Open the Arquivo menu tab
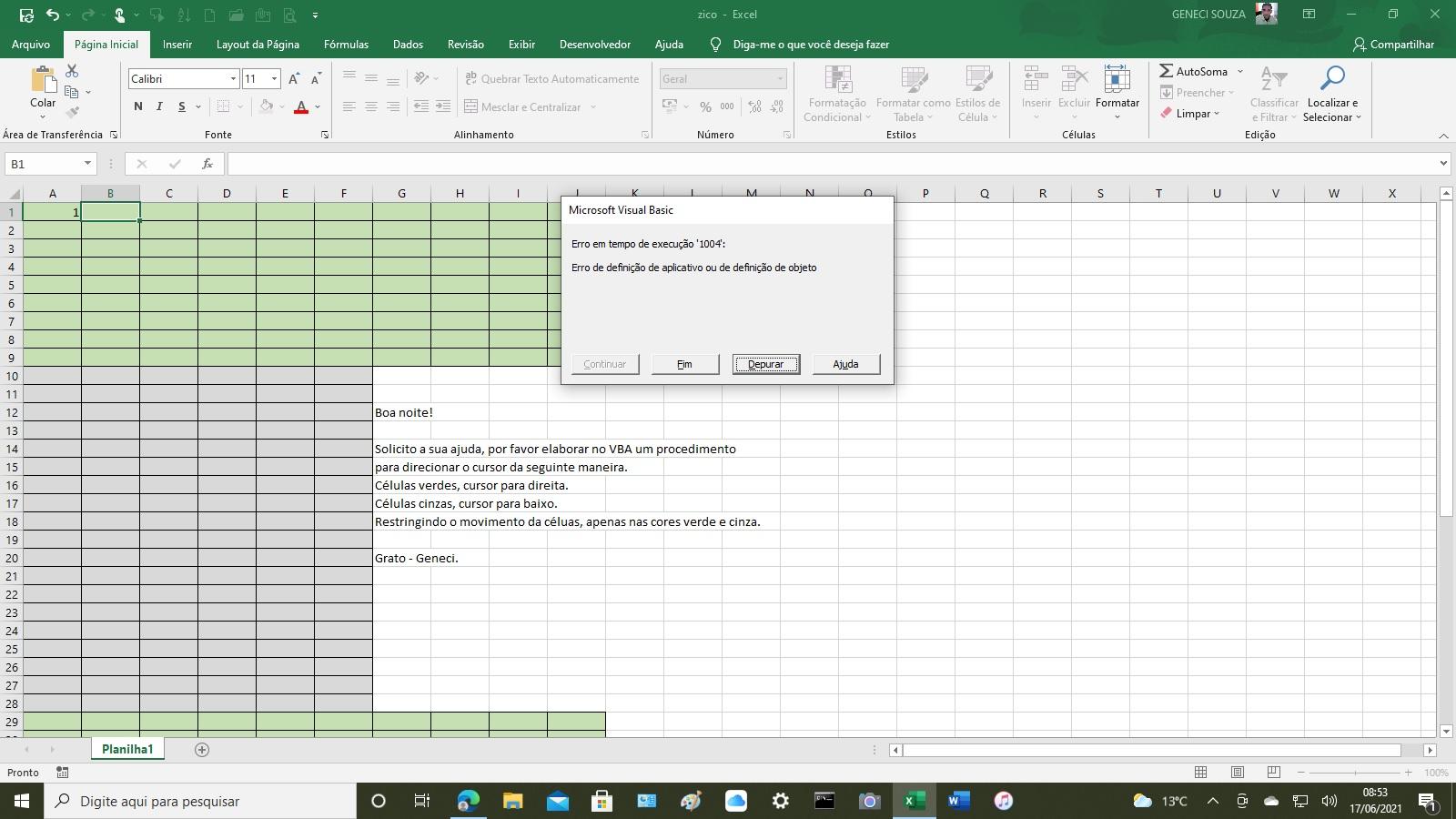1456x819 pixels. coord(31,45)
